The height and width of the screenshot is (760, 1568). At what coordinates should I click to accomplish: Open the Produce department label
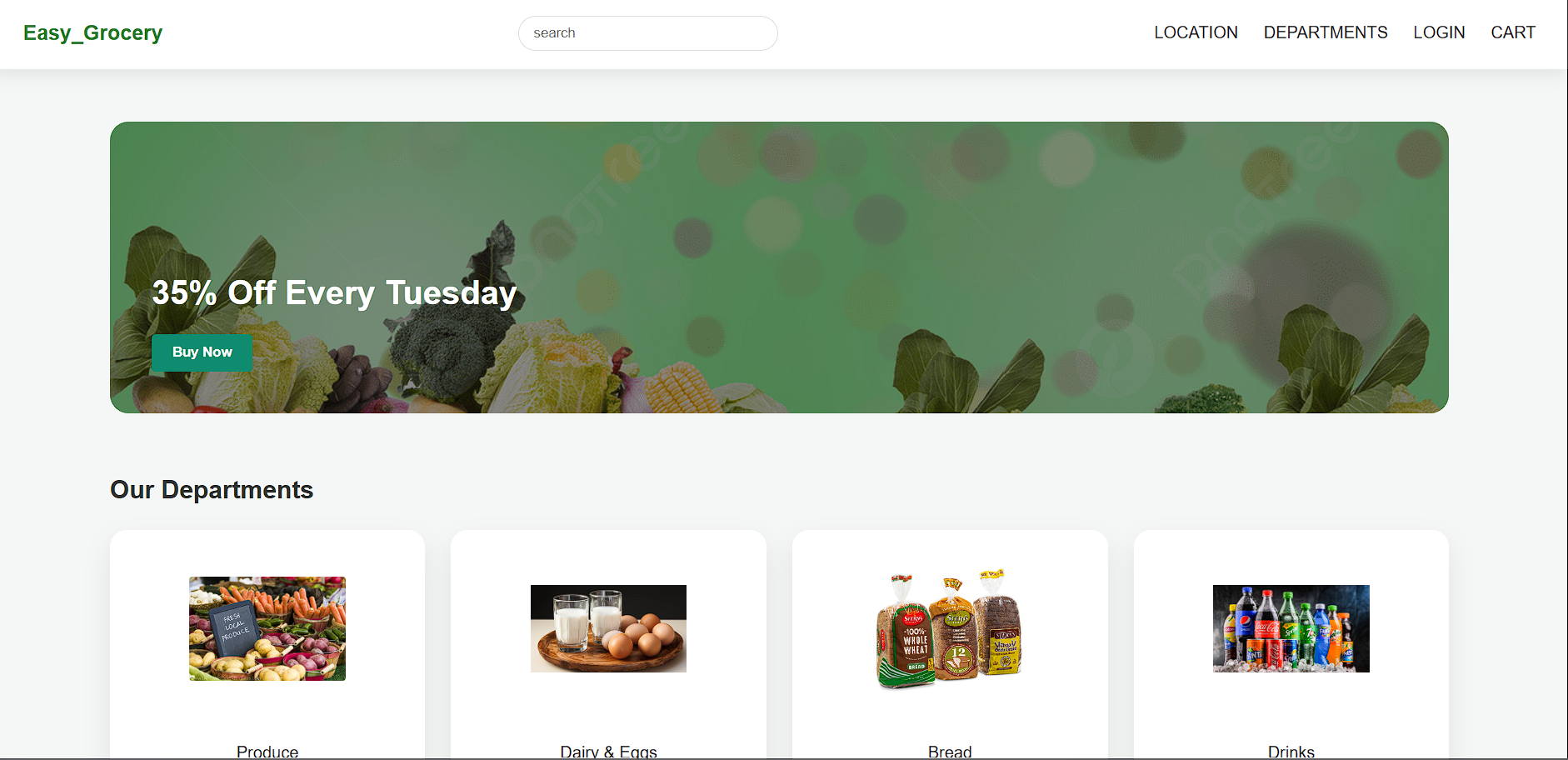[x=267, y=752]
